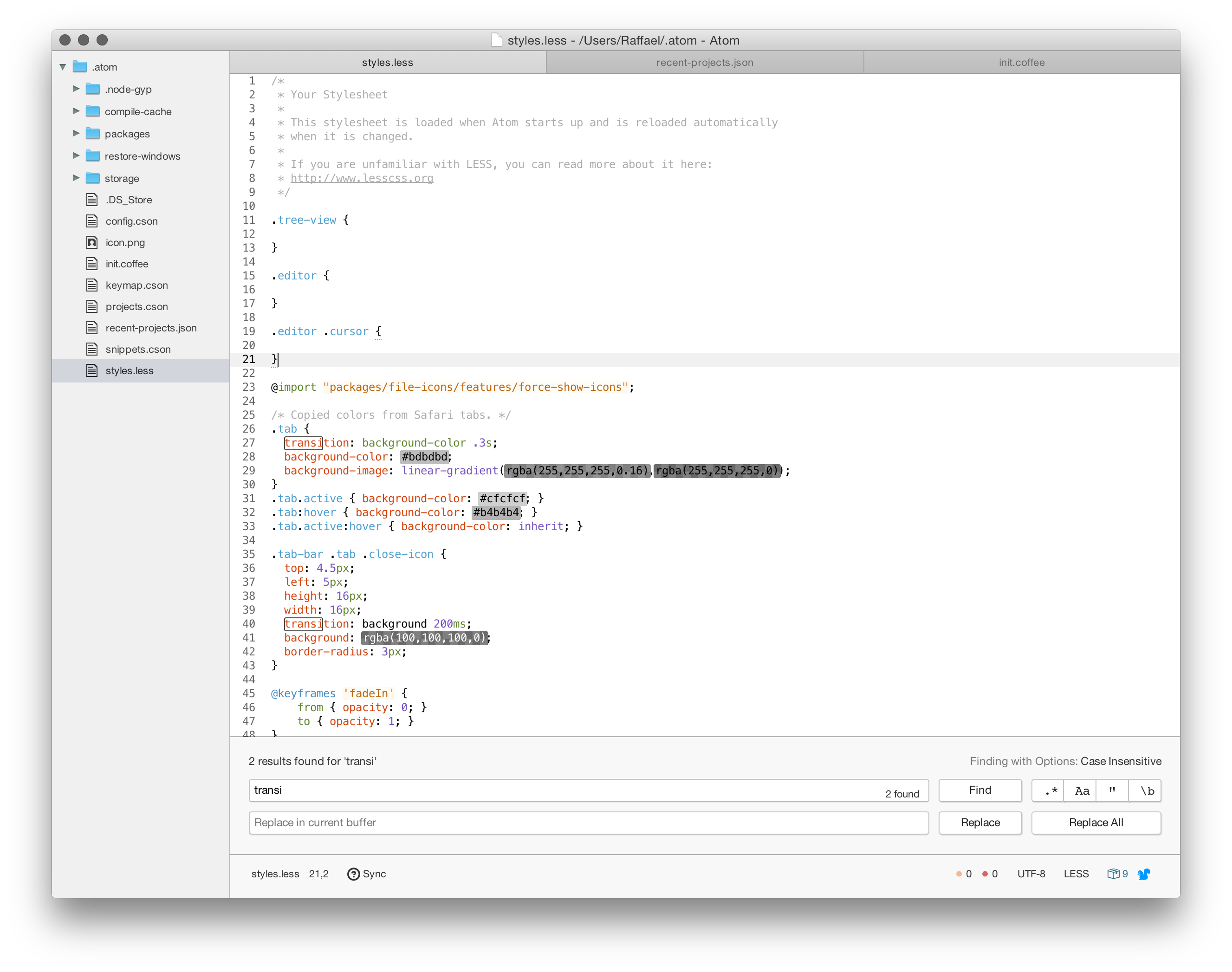Expand the storage folder
This screenshot has width=1232, height=972.
(x=76, y=178)
